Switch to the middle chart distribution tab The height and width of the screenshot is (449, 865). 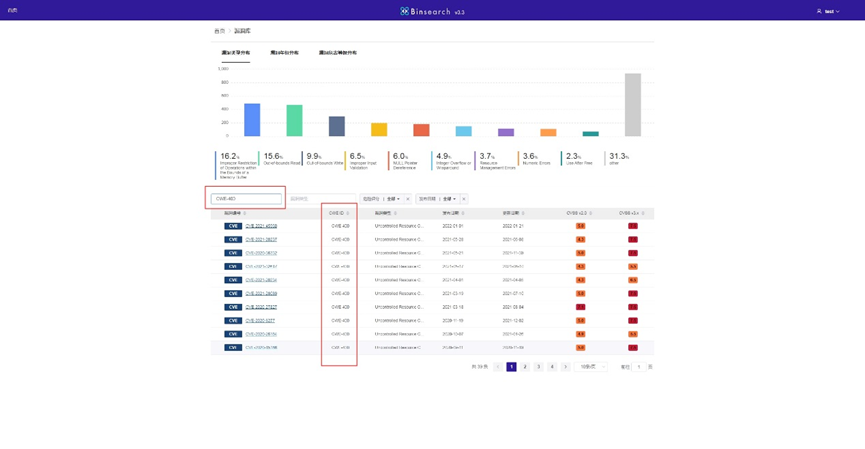[284, 53]
